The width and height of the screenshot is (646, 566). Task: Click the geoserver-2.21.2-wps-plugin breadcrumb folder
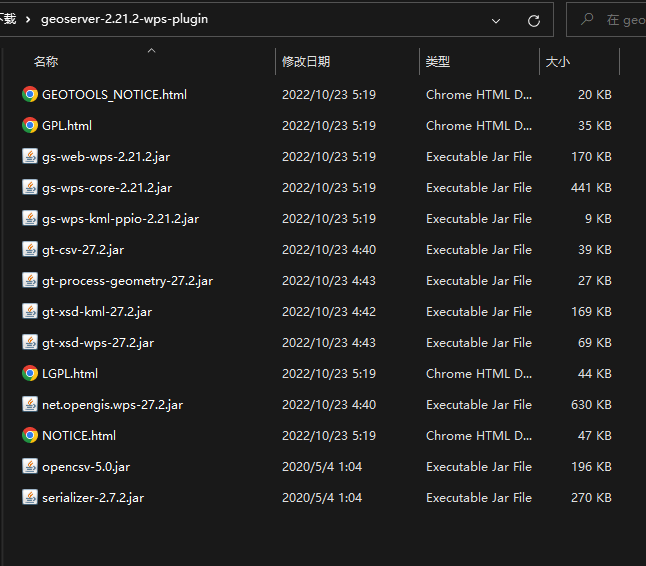click(124, 19)
